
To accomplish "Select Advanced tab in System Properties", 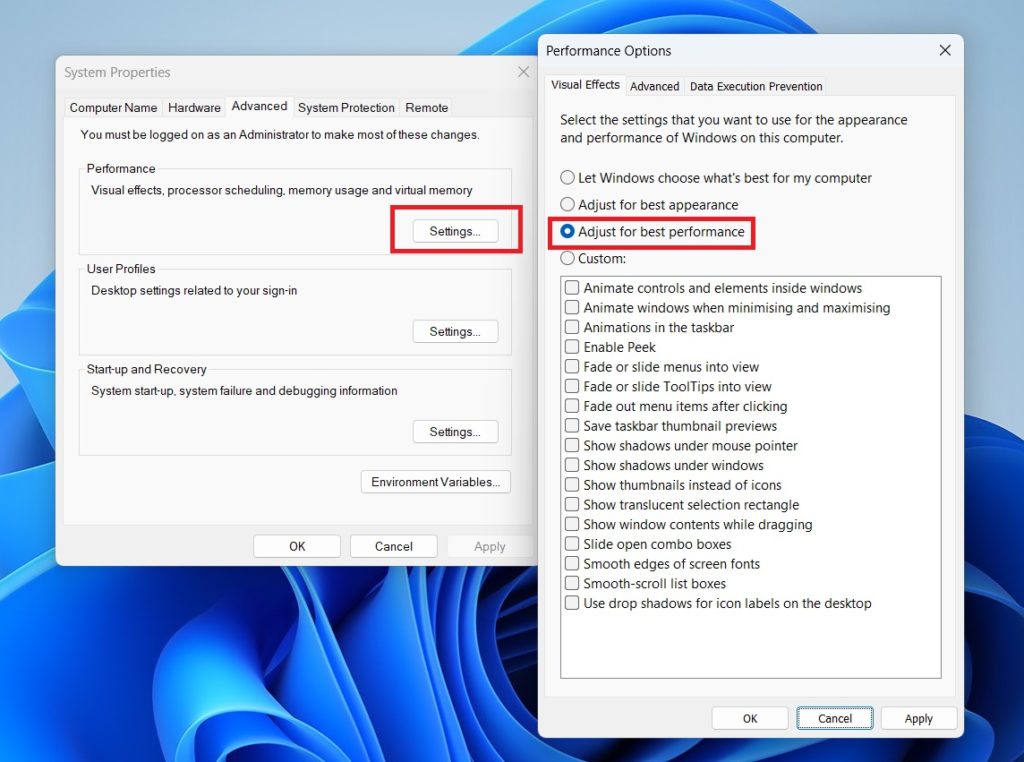I will point(259,106).
